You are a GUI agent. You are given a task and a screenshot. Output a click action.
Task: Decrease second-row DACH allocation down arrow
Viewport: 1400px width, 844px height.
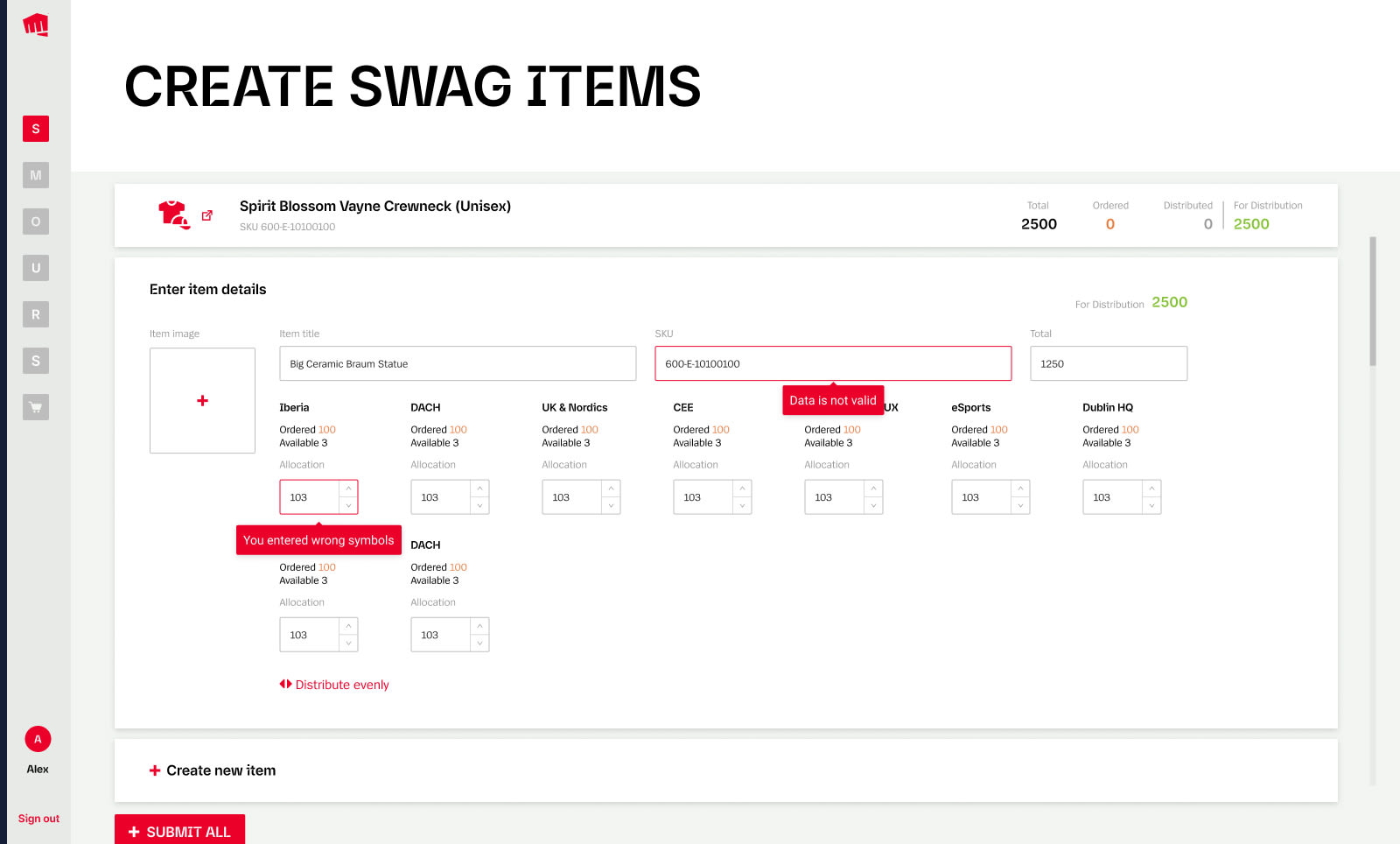(479, 644)
